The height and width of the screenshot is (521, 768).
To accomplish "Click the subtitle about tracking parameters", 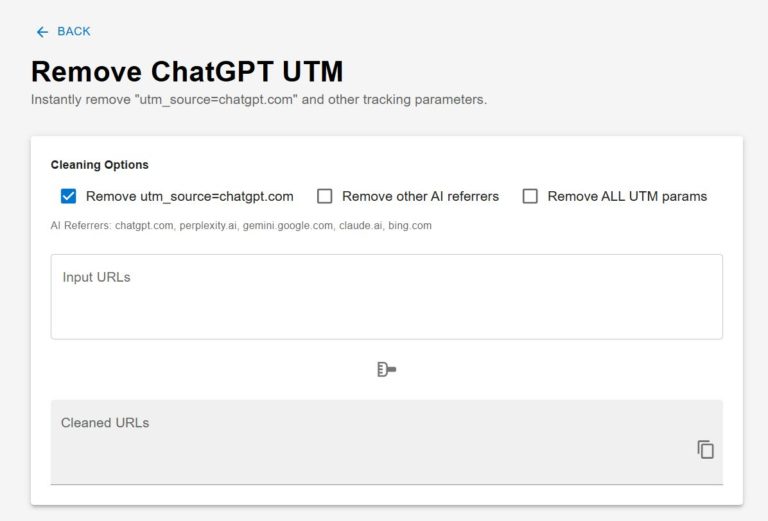I will click(x=258, y=100).
